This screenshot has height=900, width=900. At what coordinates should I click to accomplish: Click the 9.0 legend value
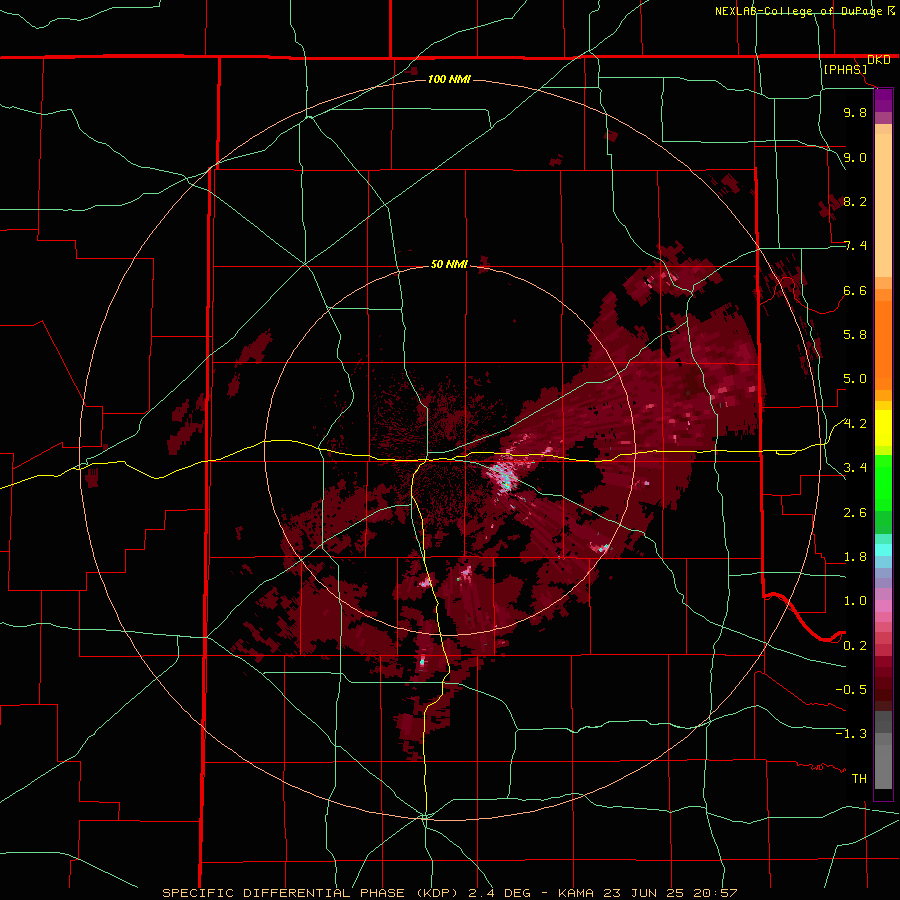(855, 157)
